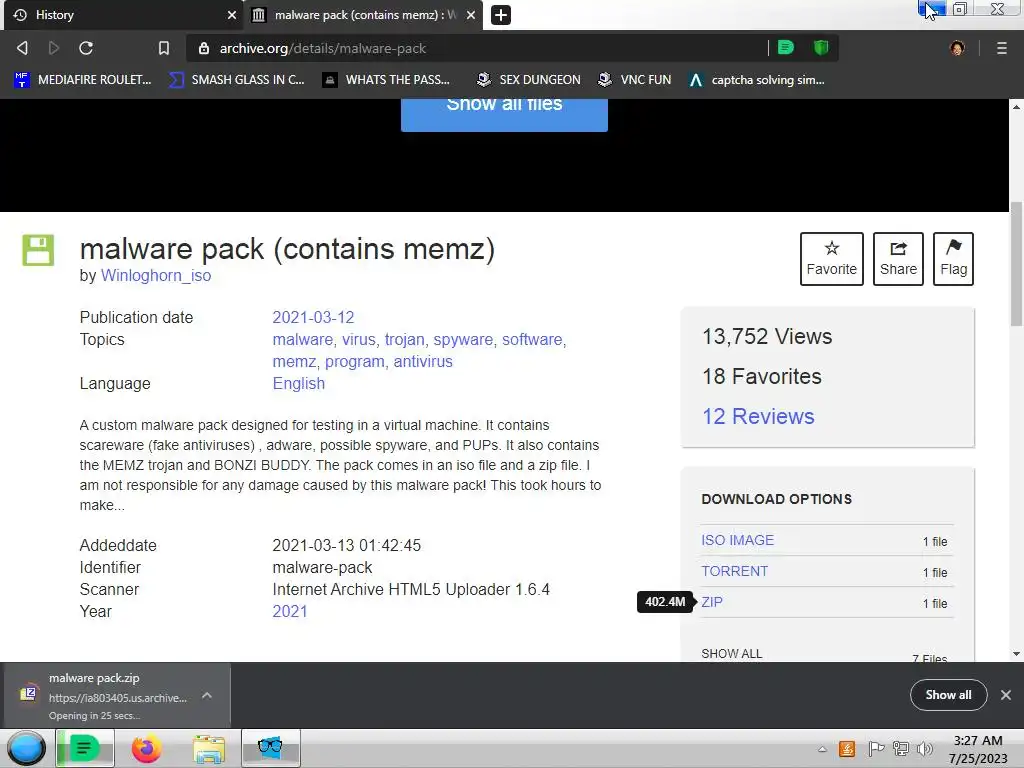The image size is (1024, 768).
Task: Click the padlock site info icon
Action: 204,48
